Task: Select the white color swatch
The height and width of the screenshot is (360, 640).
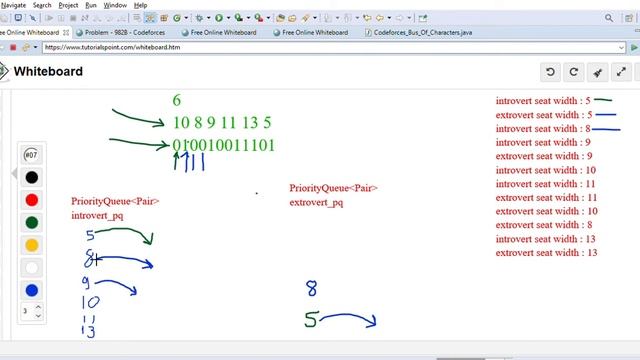Action: coord(31,268)
